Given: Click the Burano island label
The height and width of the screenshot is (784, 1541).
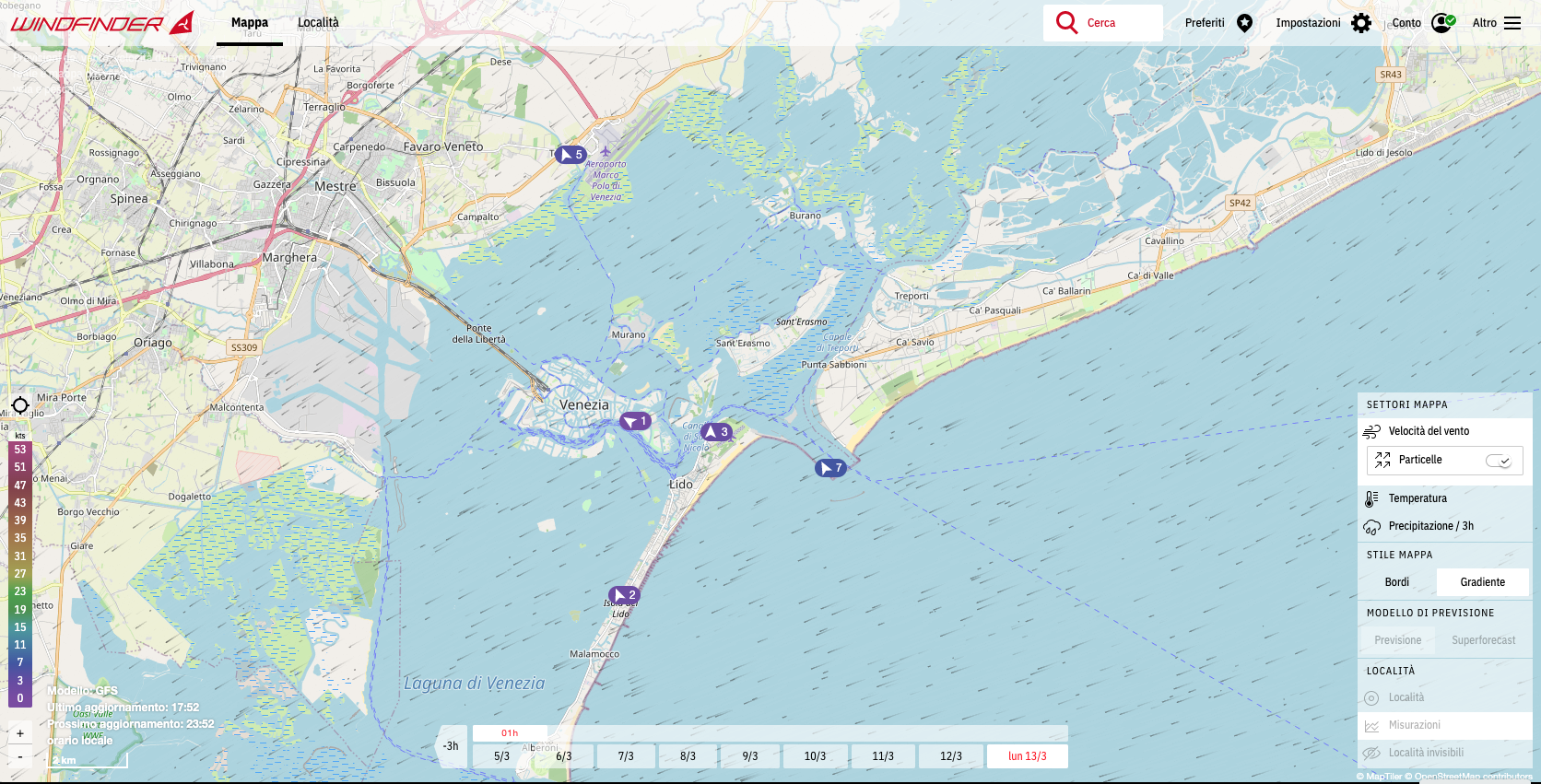Looking at the screenshot, I should 805,216.
